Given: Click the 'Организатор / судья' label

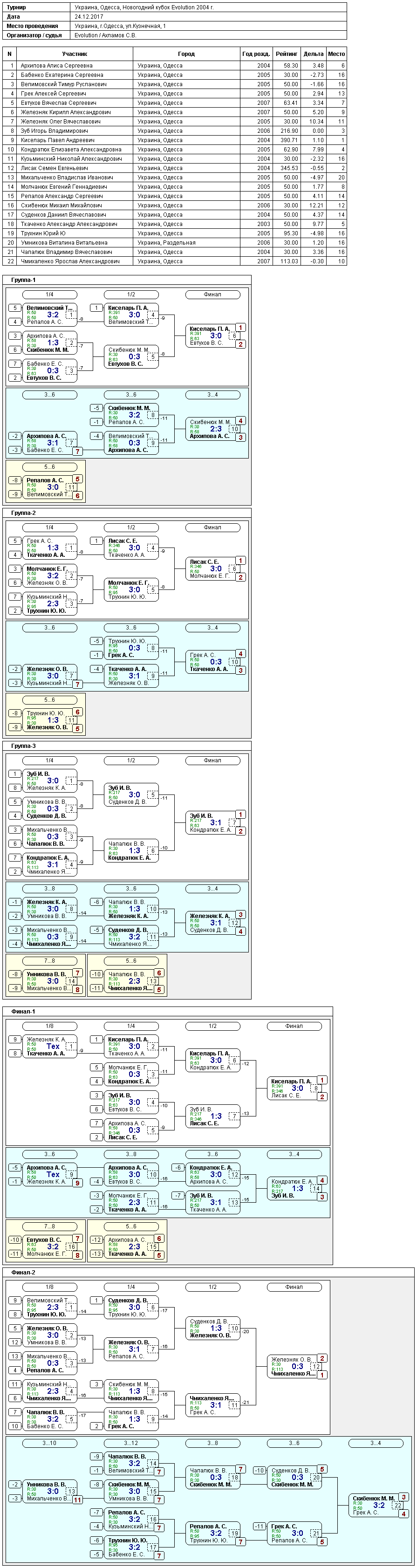Looking at the screenshot, I should pyautogui.click(x=34, y=35).
